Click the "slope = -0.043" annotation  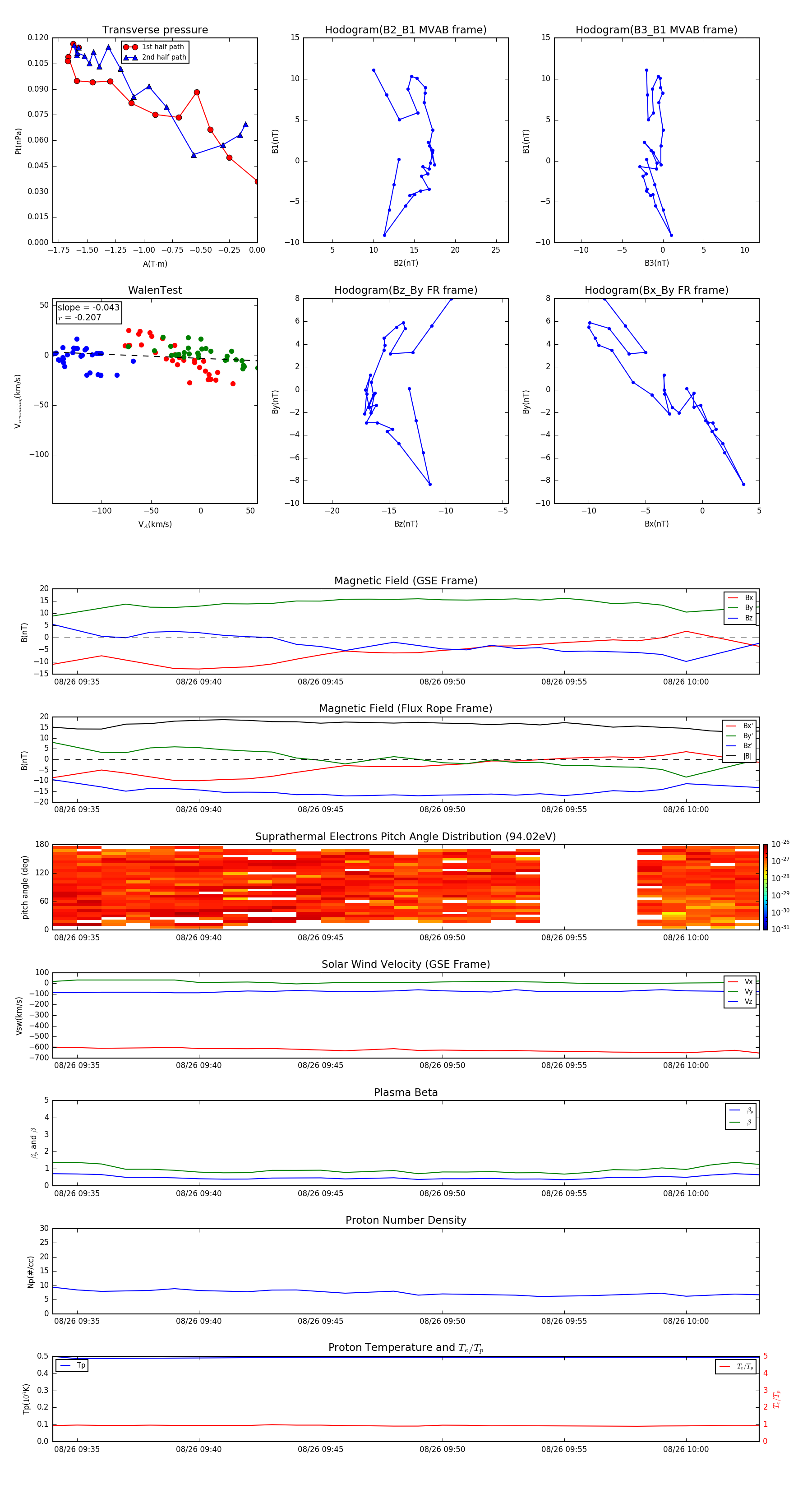point(88,308)
